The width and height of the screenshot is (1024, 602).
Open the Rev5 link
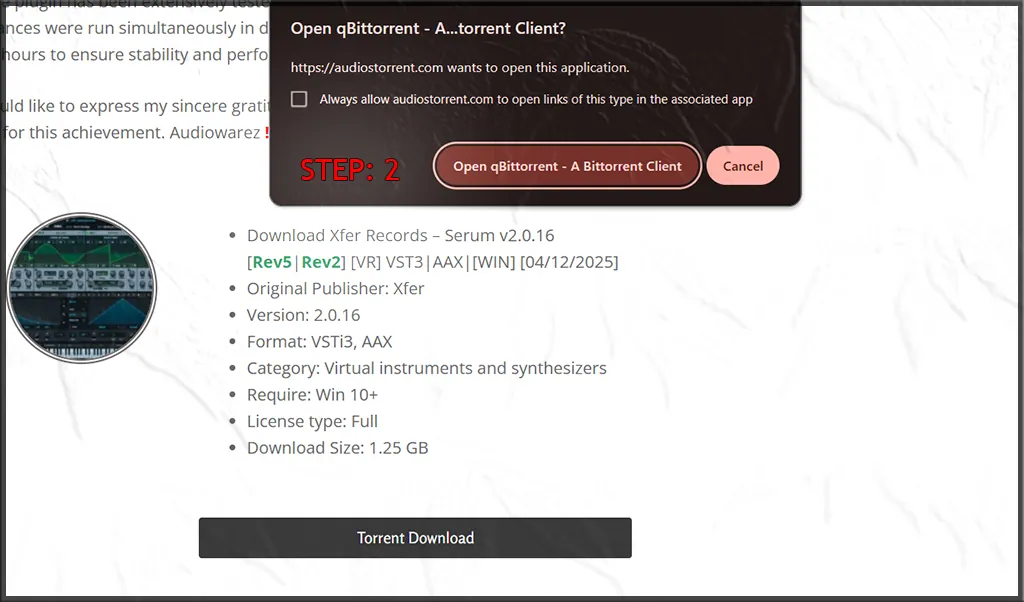pos(272,262)
